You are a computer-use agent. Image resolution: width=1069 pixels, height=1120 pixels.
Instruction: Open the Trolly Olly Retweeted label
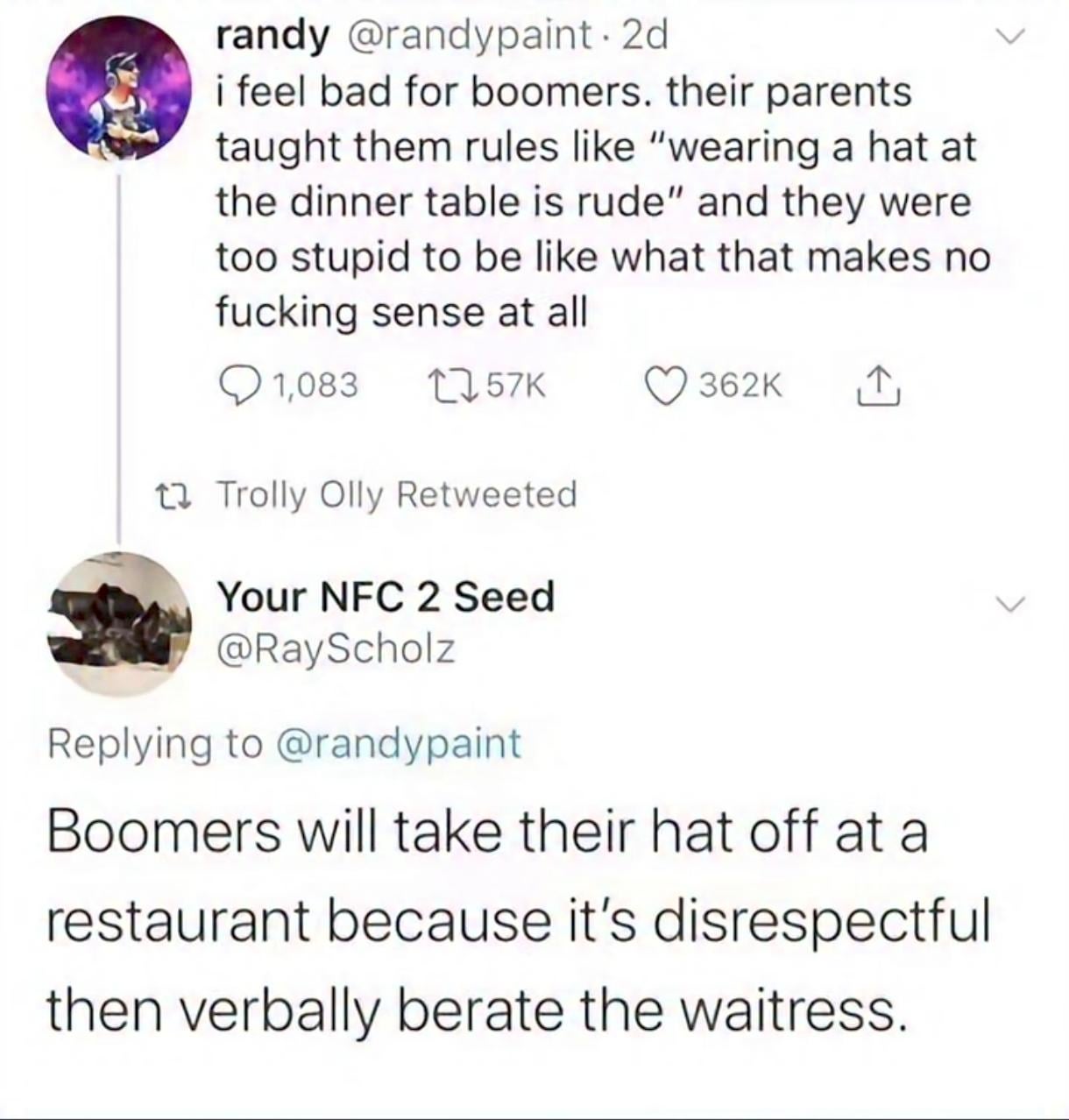tap(396, 495)
